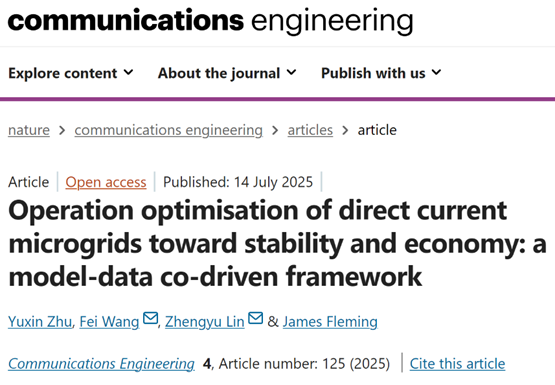555x385 pixels.
Task: Navigate to the articles breadcrumb
Action: [x=310, y=130]
